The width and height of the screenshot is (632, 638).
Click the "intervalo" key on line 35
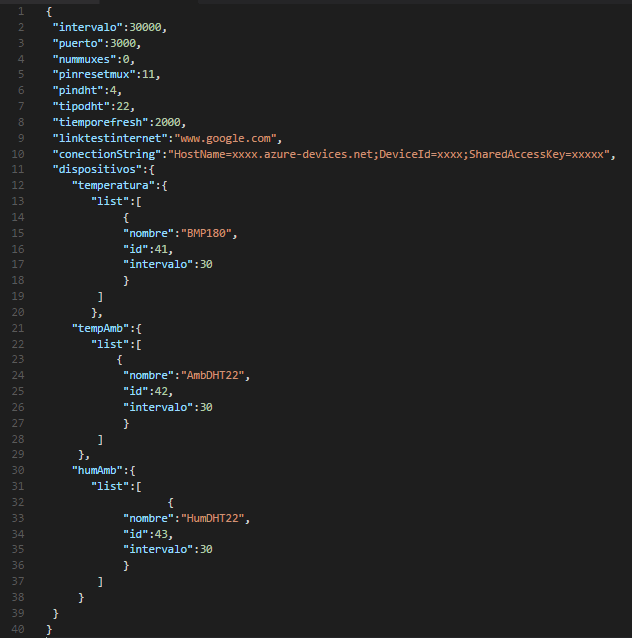pos(158,549)
